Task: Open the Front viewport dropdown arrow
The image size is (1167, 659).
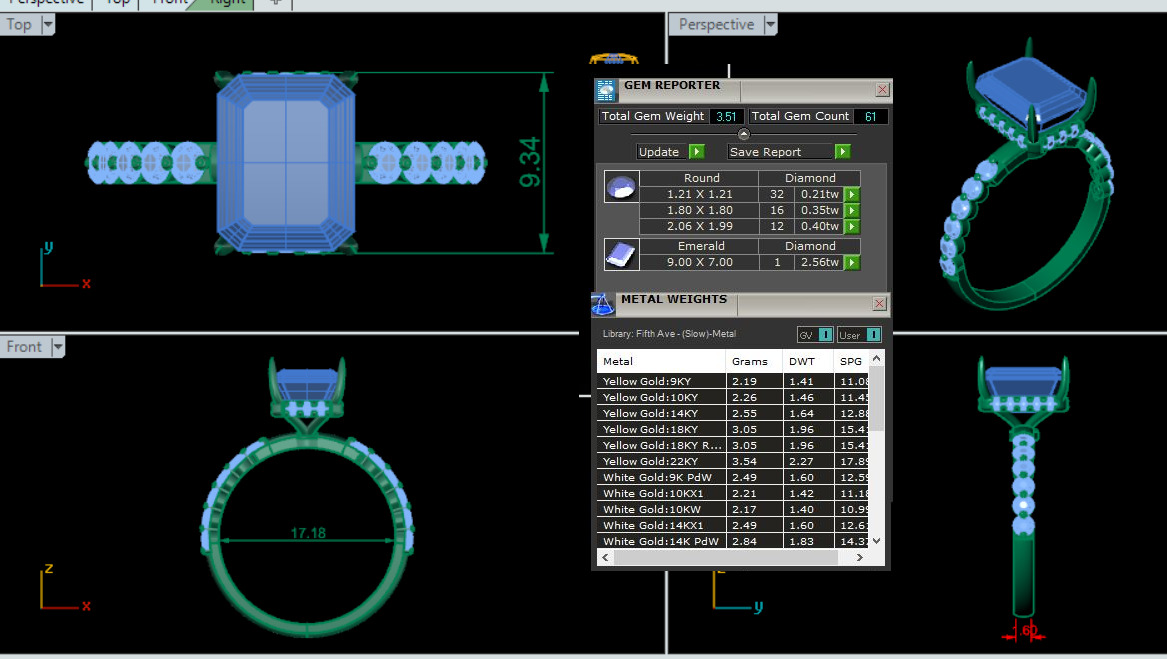Action: tap(57, 347)
